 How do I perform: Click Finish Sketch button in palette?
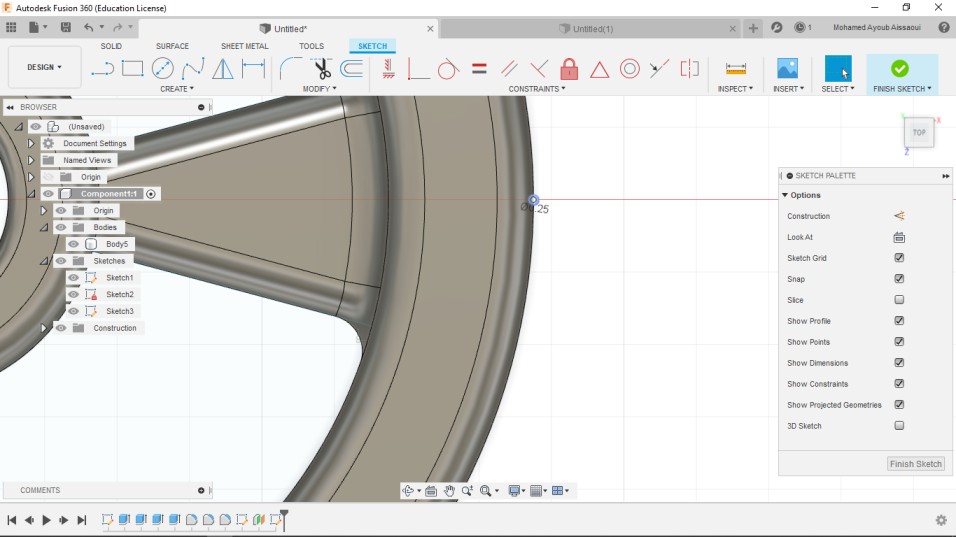coord(915,464)
